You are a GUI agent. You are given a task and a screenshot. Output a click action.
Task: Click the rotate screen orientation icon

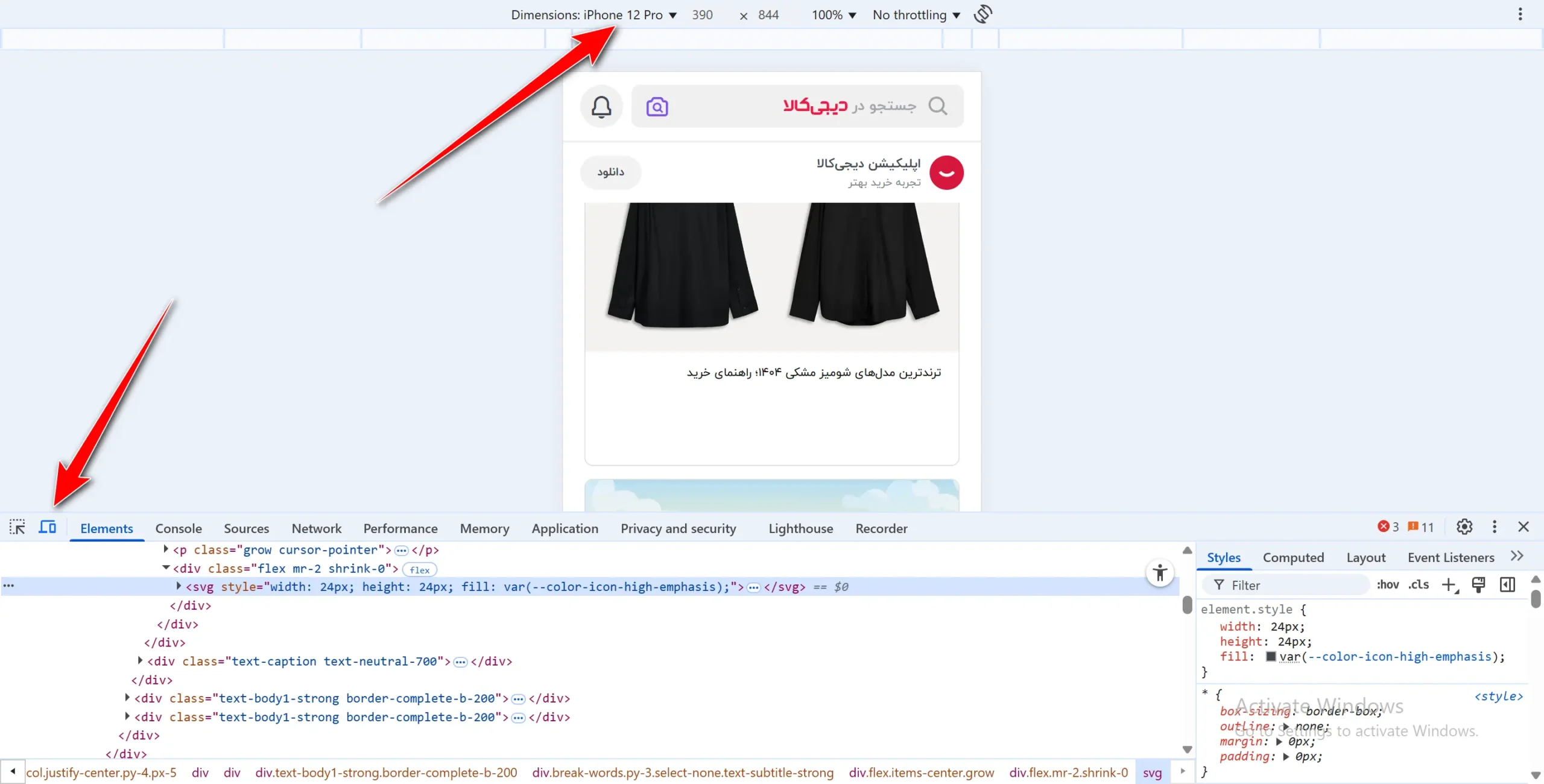click(982, 14)
